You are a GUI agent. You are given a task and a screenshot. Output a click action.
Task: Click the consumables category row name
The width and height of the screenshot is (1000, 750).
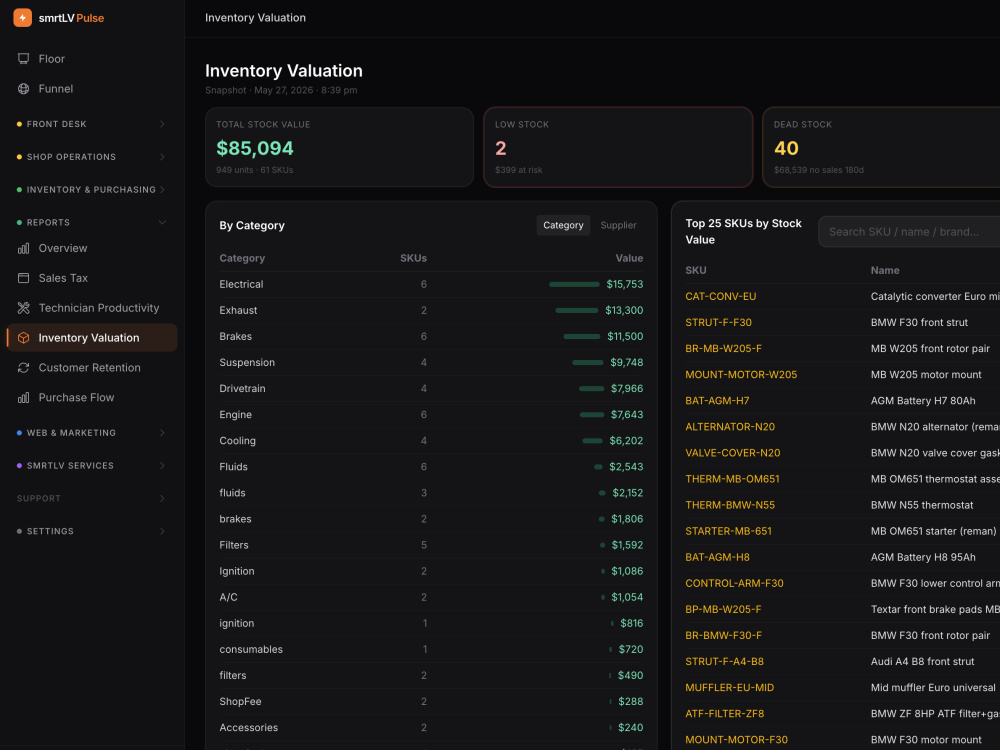tap(251, 650)
